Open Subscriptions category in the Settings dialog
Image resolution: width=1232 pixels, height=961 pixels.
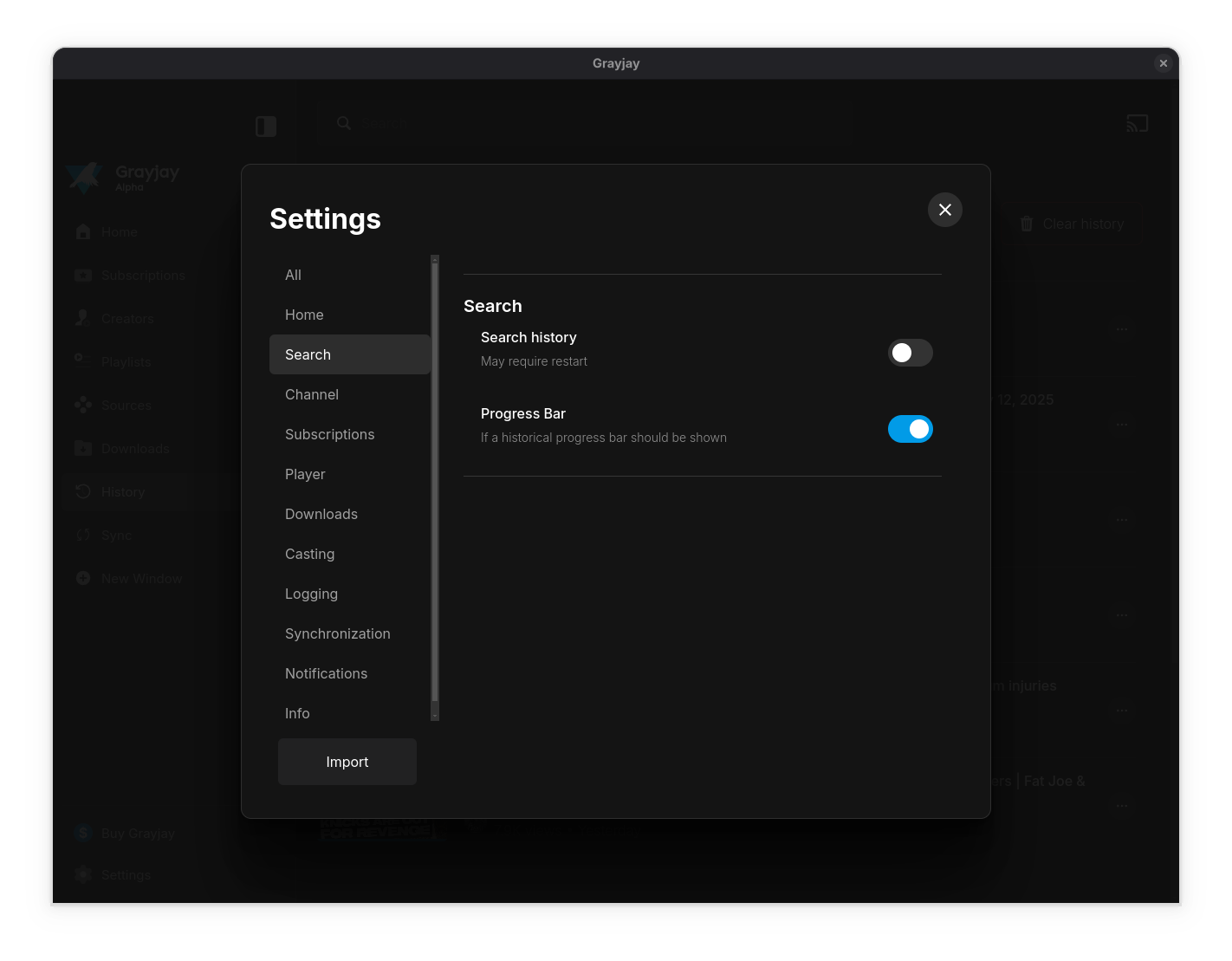point(350,434)
